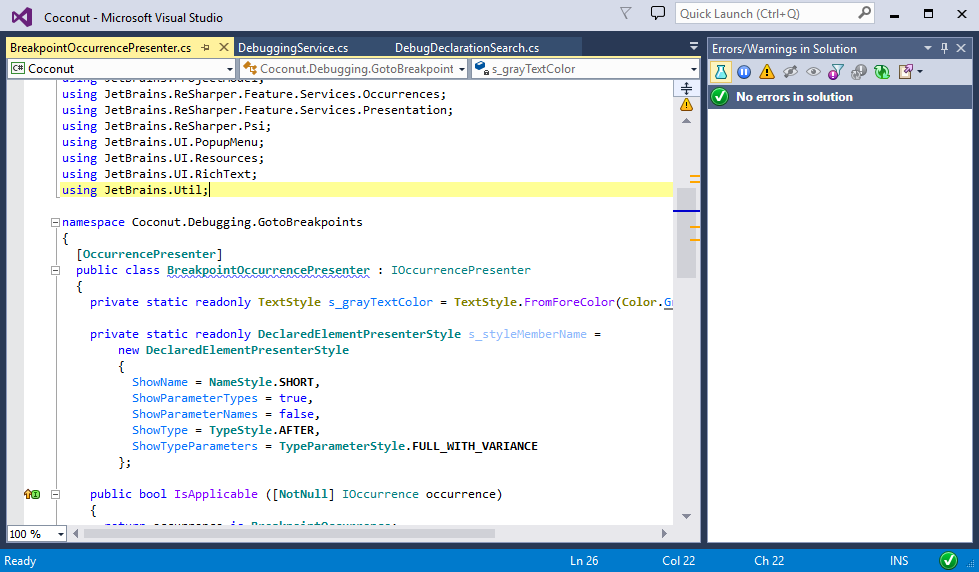This screenshot has height=572, width=979.
Task: Click the FromForeColor method call
Action: click(569, 302)
